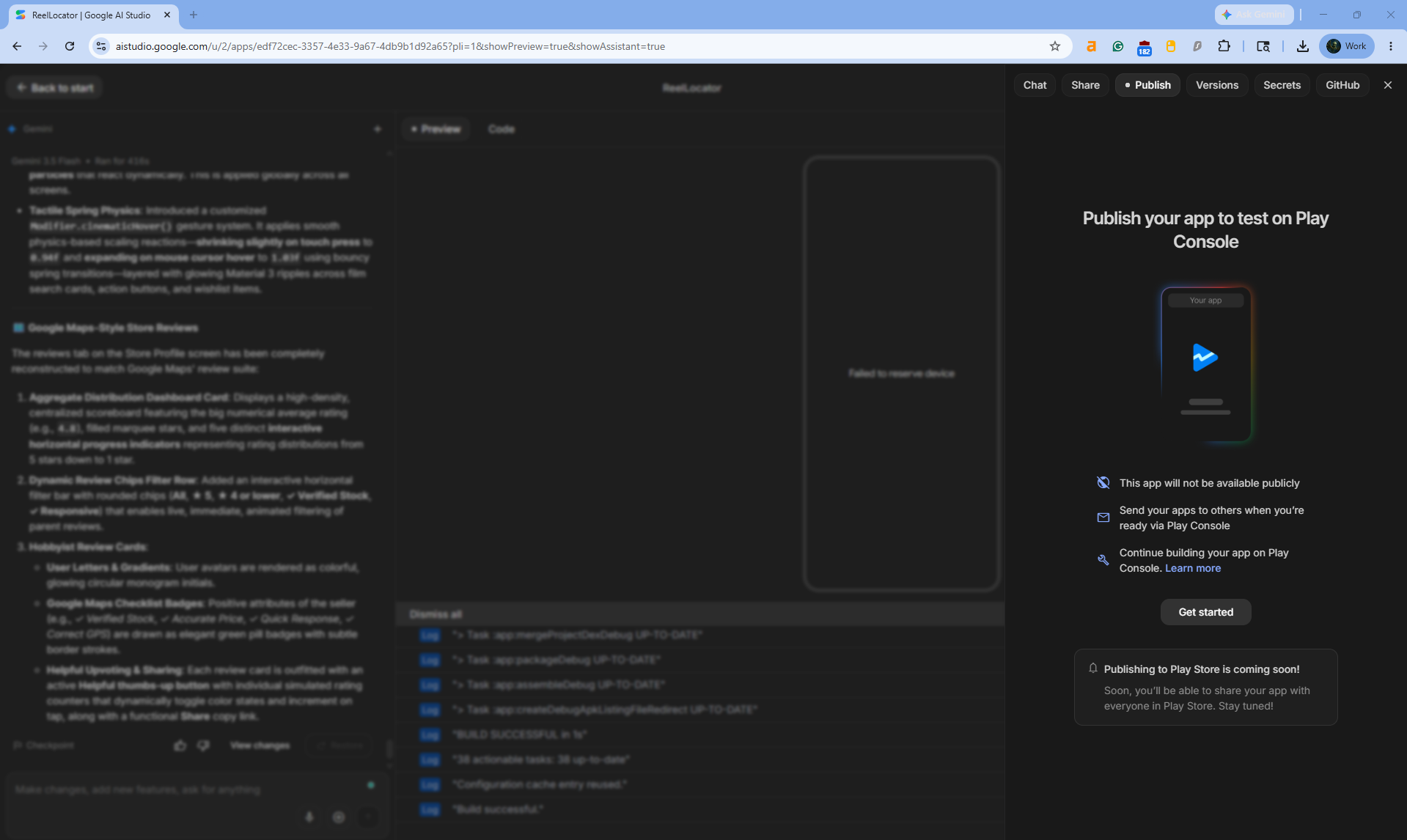The height and width of the screenshot is (840, 1407).
Task: Close the ReelLocator browser tab
Action: [x=167, y=15]
